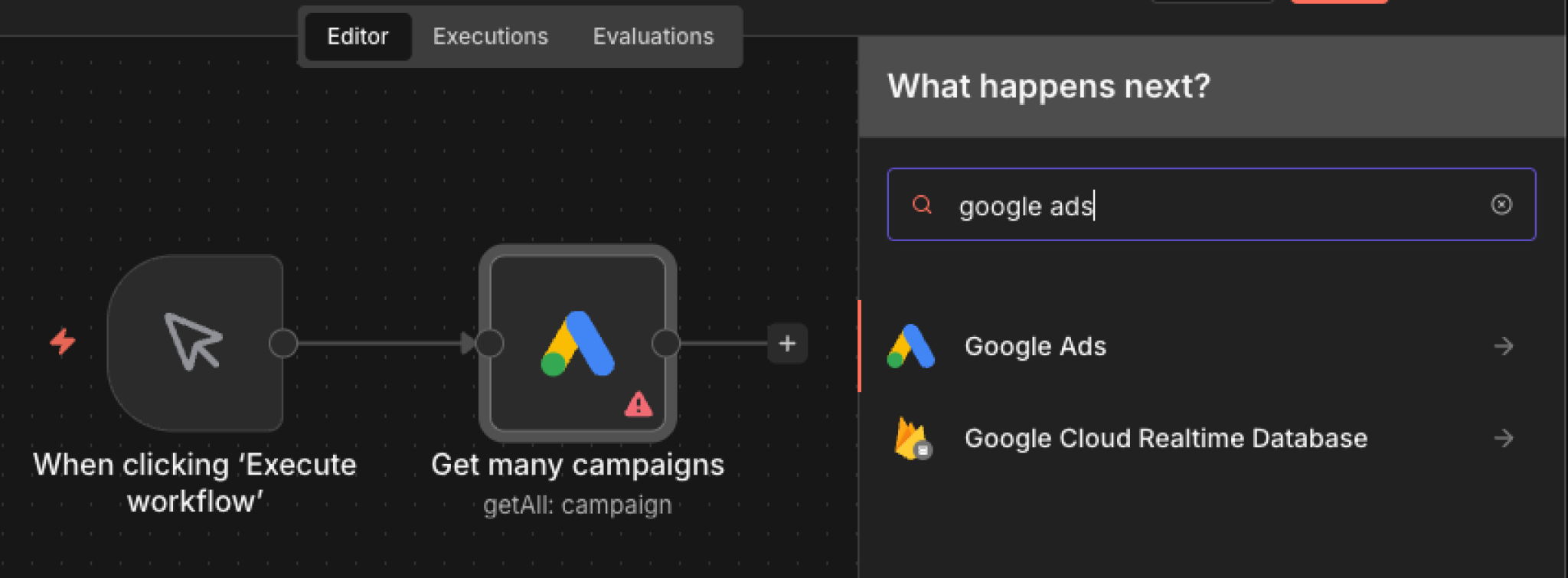
Task: Click the magnifier search icon
Action: click(x=922, y=204)
